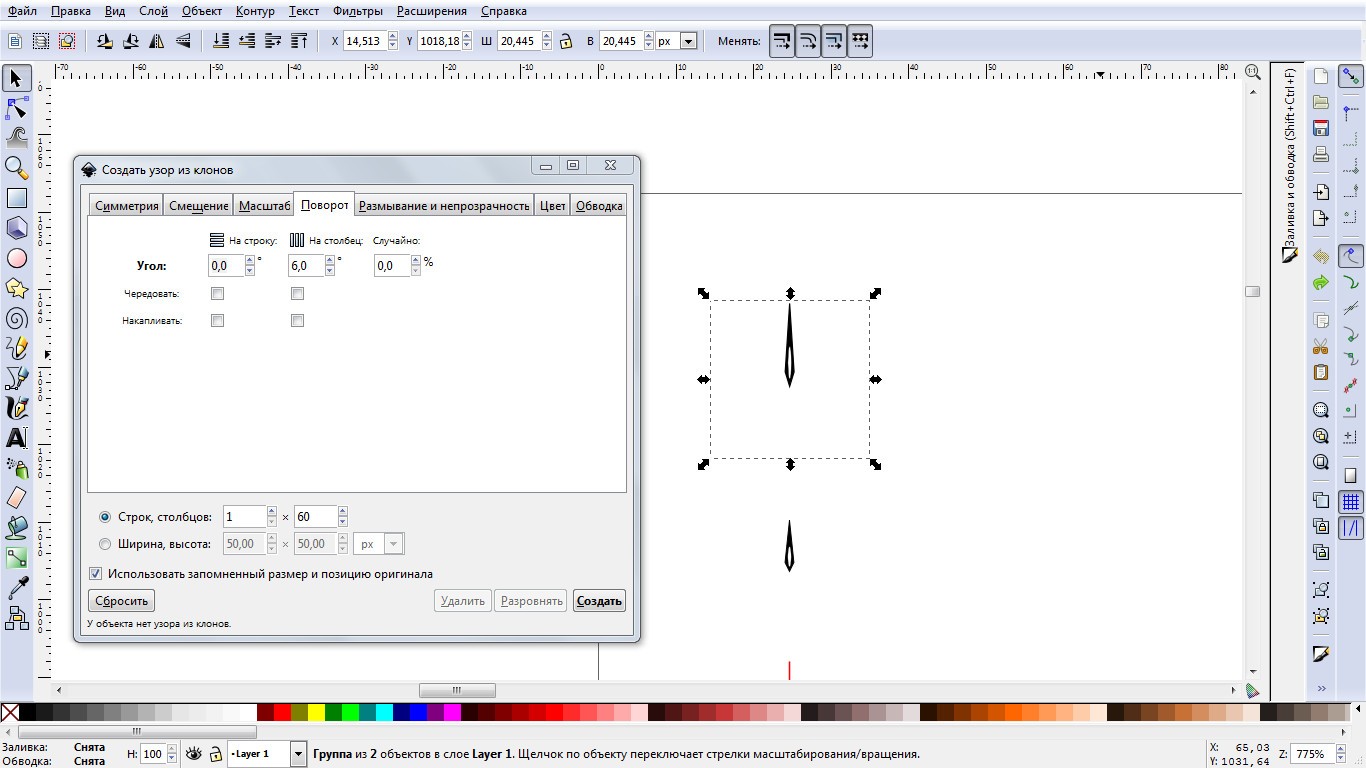Enable 'Накапливать' checkbox for columns

coord(297,321)
